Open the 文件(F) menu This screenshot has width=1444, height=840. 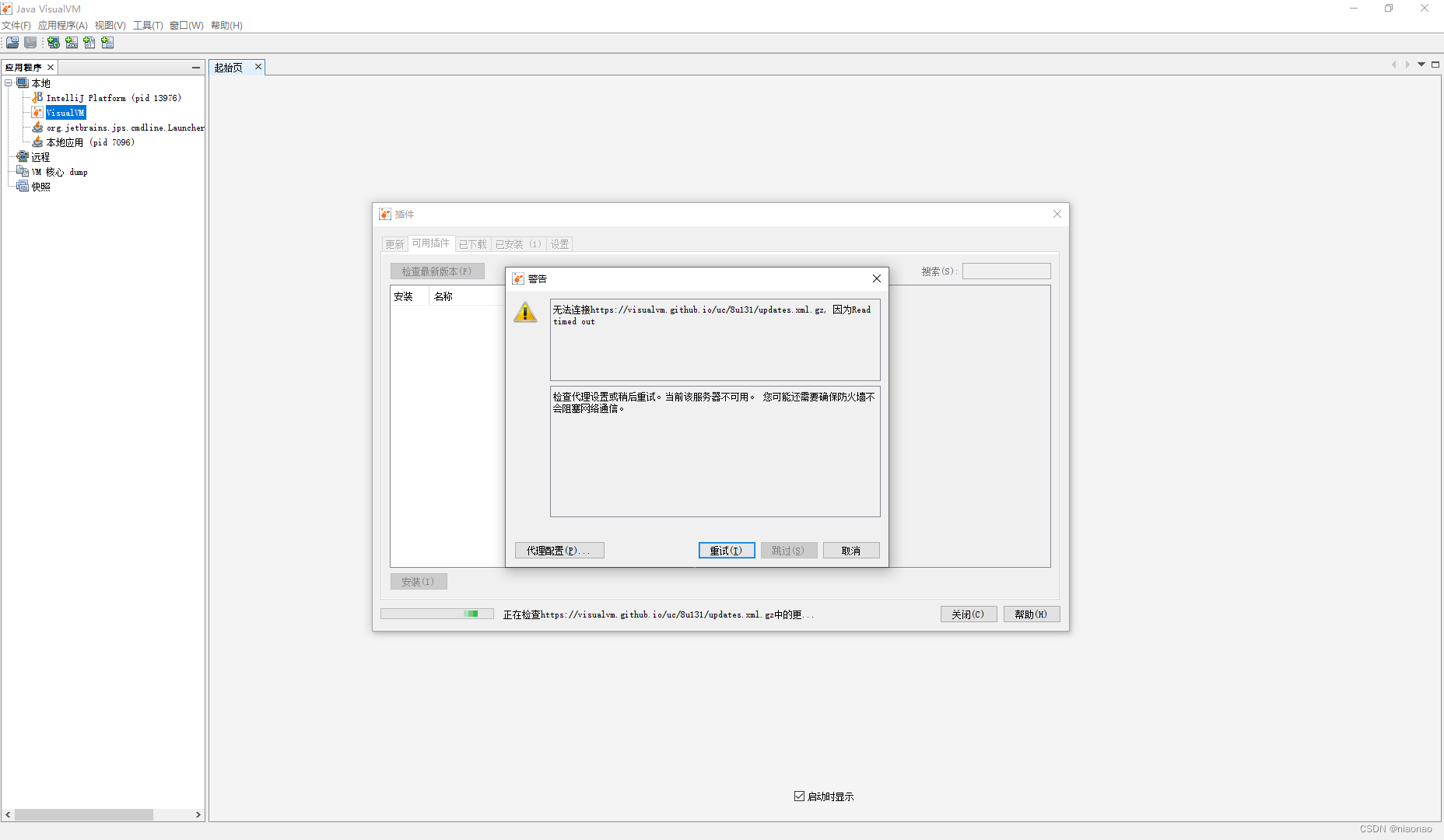pos(16,26)
